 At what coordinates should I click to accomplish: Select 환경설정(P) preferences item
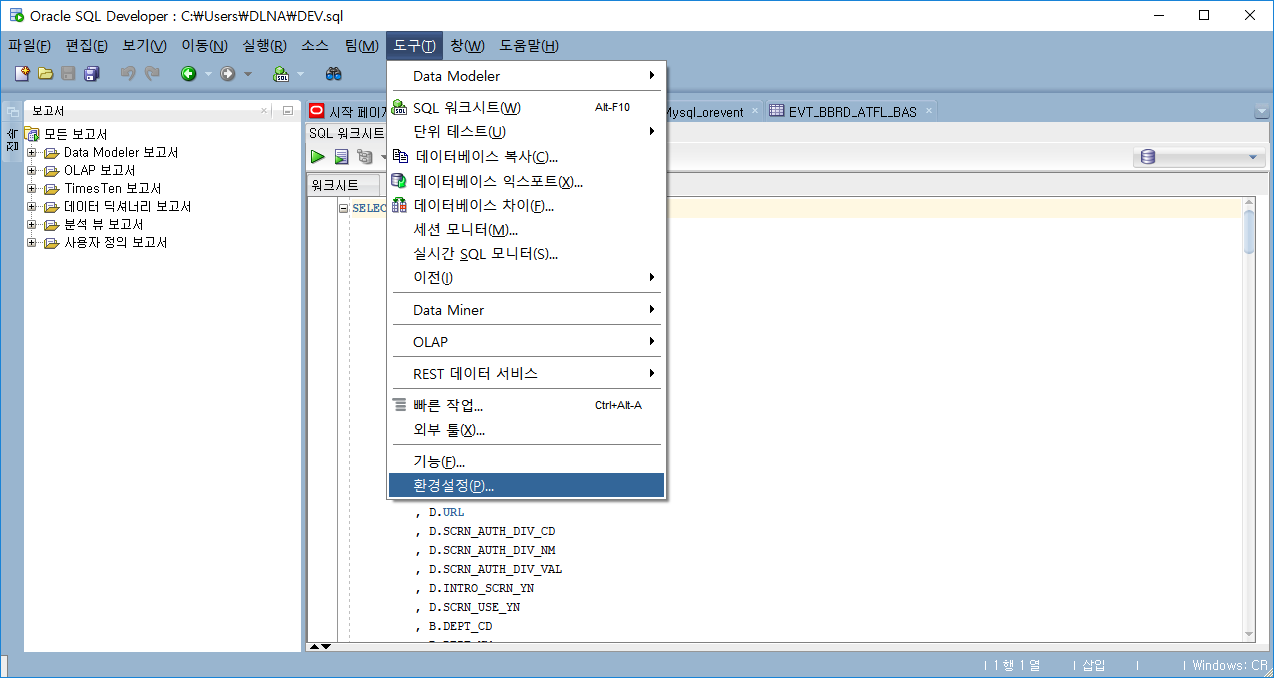coord(526,485)
